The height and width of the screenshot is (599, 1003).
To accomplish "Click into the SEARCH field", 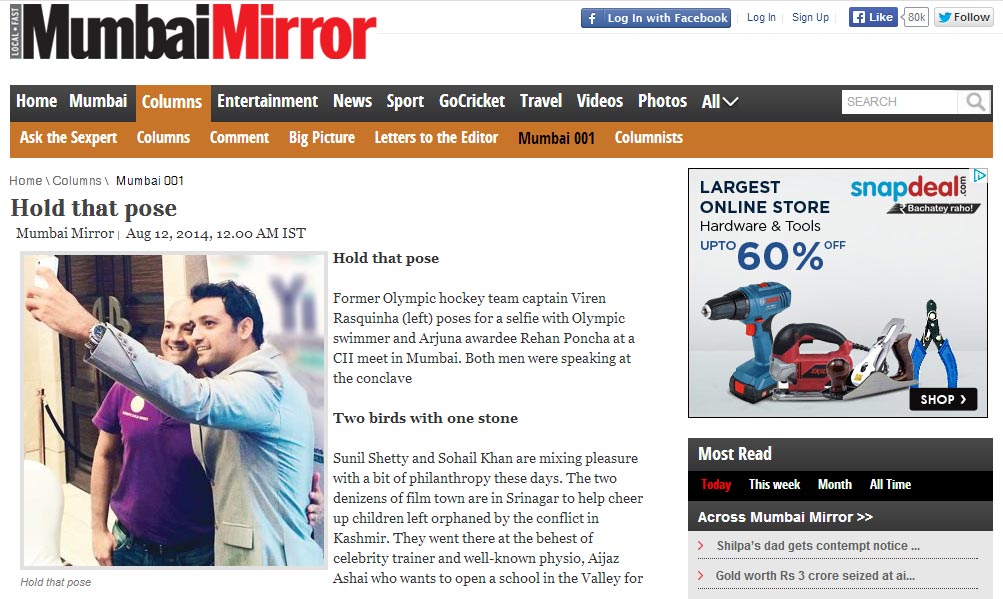I will pos(899,102).
